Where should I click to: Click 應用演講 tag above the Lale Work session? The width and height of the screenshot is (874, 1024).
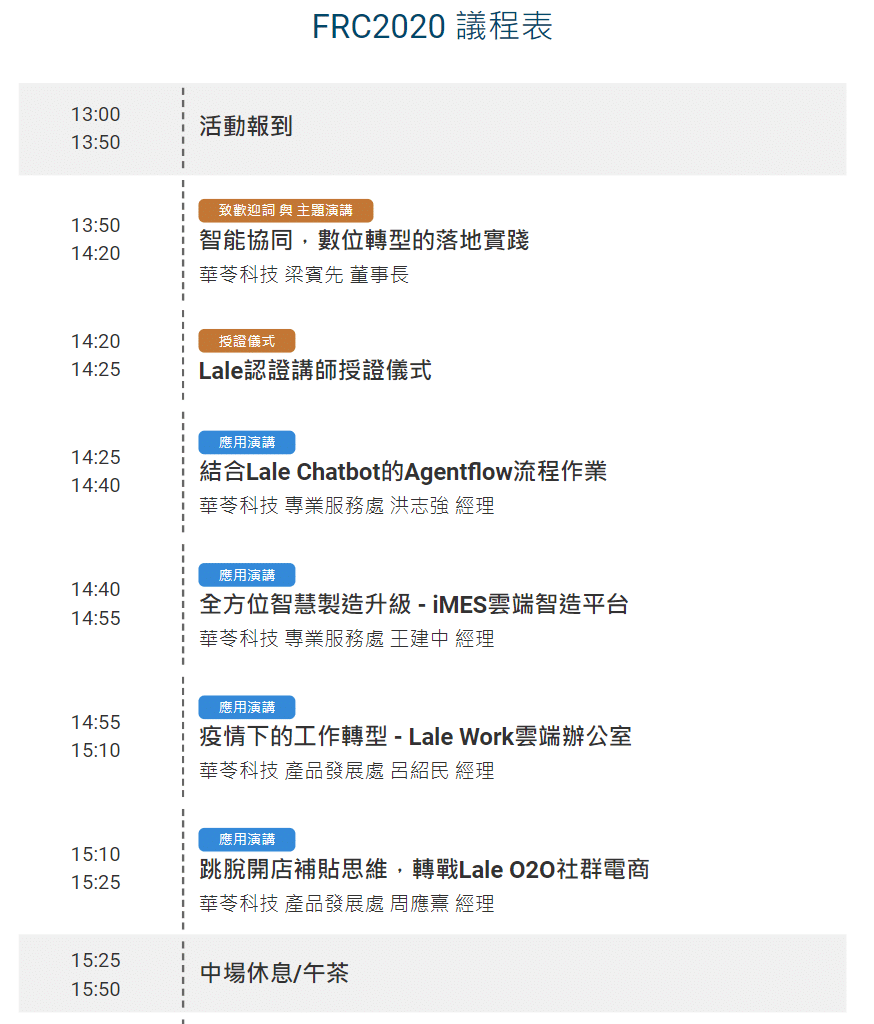[x=247, y=707]
